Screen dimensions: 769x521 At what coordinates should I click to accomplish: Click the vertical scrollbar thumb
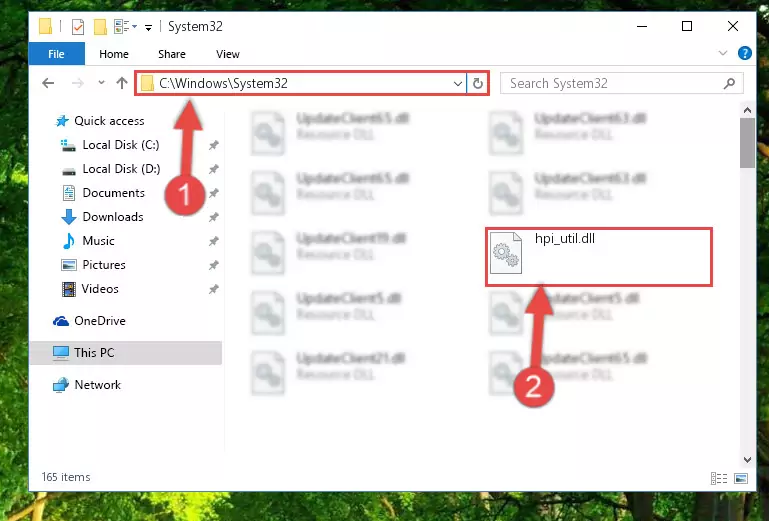pyautogui.click(x=747, y=143)
